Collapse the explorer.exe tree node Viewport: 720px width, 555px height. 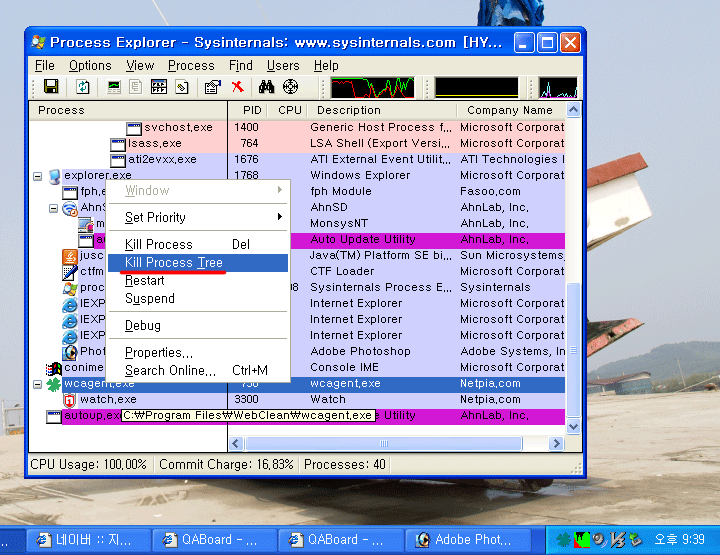(38, 176)
